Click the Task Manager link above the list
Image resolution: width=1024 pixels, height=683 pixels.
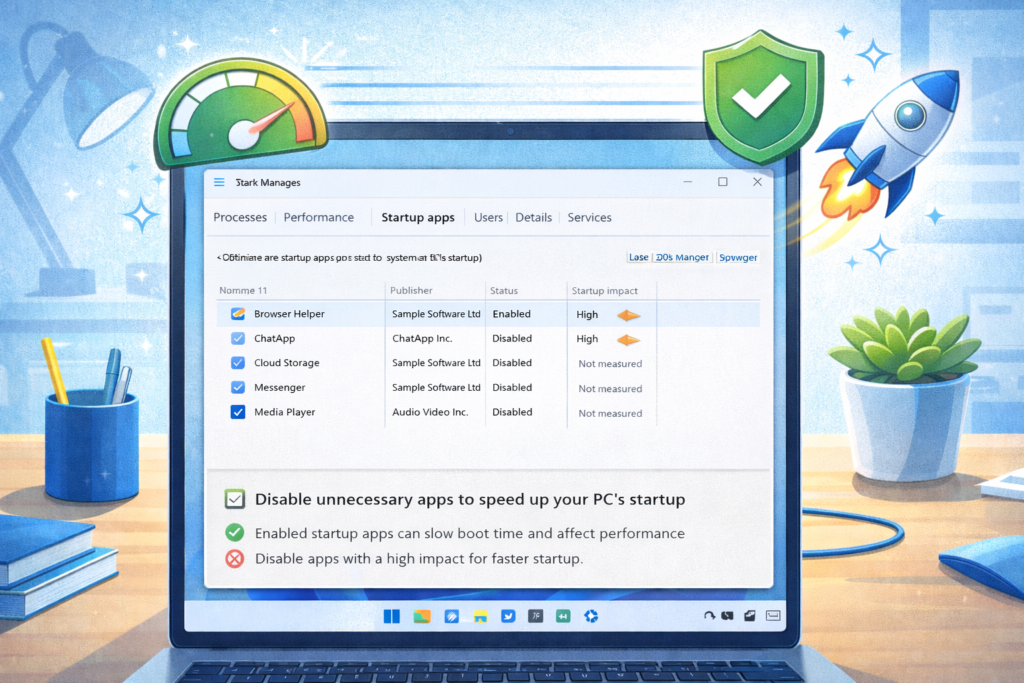pos(683,257)
